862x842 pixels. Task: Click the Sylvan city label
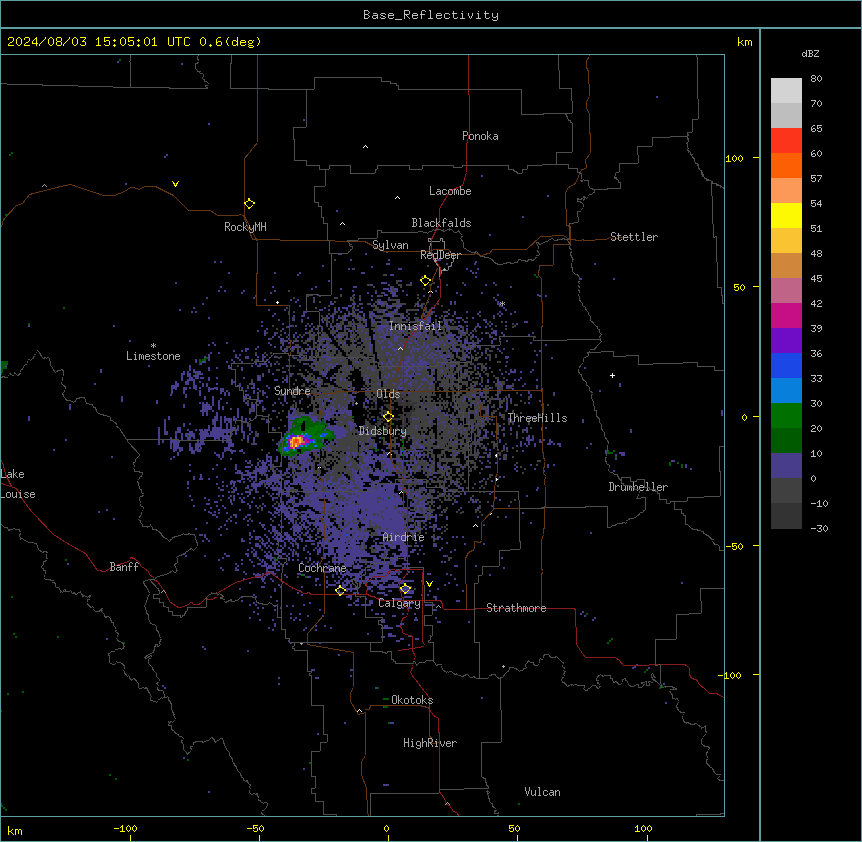click(x=390, y=245)
